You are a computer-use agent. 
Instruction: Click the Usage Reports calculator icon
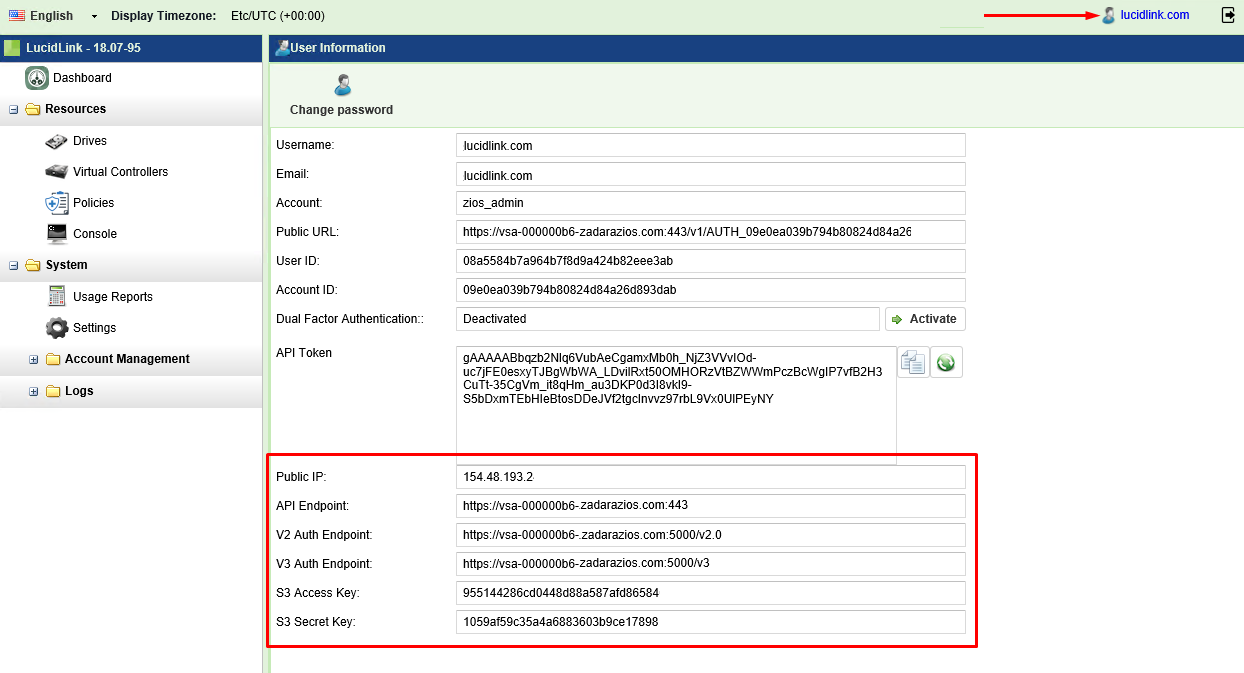(57, 297)
